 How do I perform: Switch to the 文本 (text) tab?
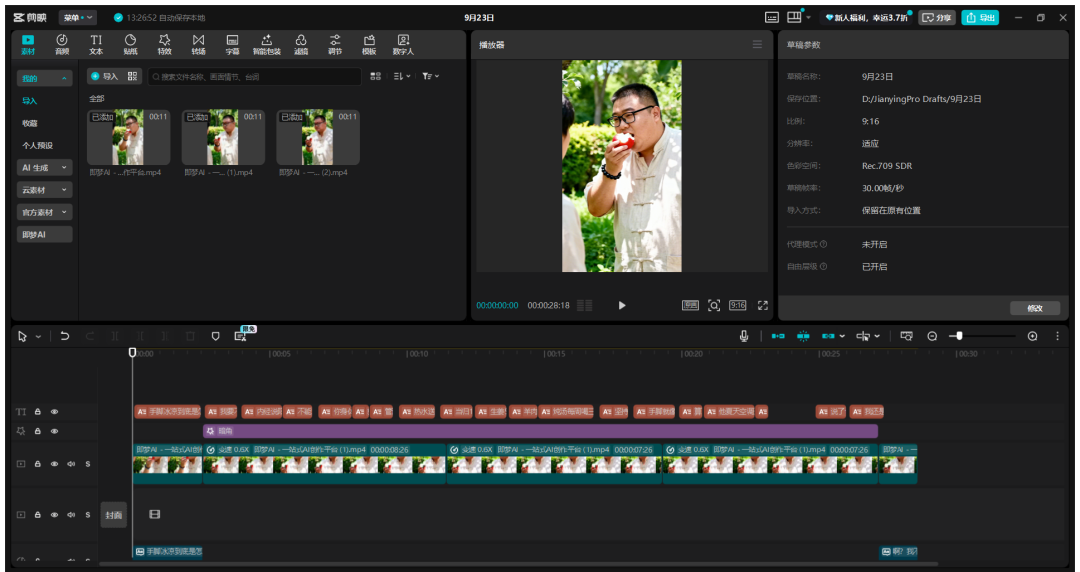[96, 44]
